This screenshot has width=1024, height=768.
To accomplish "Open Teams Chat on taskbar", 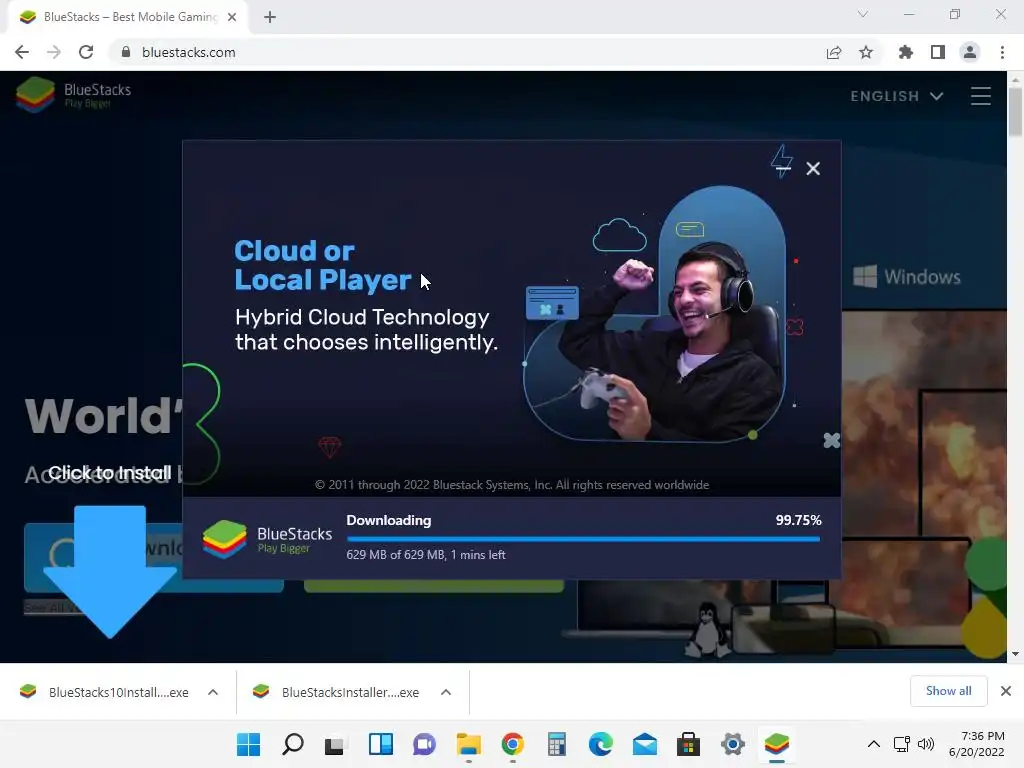I will (x=424, y=744).
